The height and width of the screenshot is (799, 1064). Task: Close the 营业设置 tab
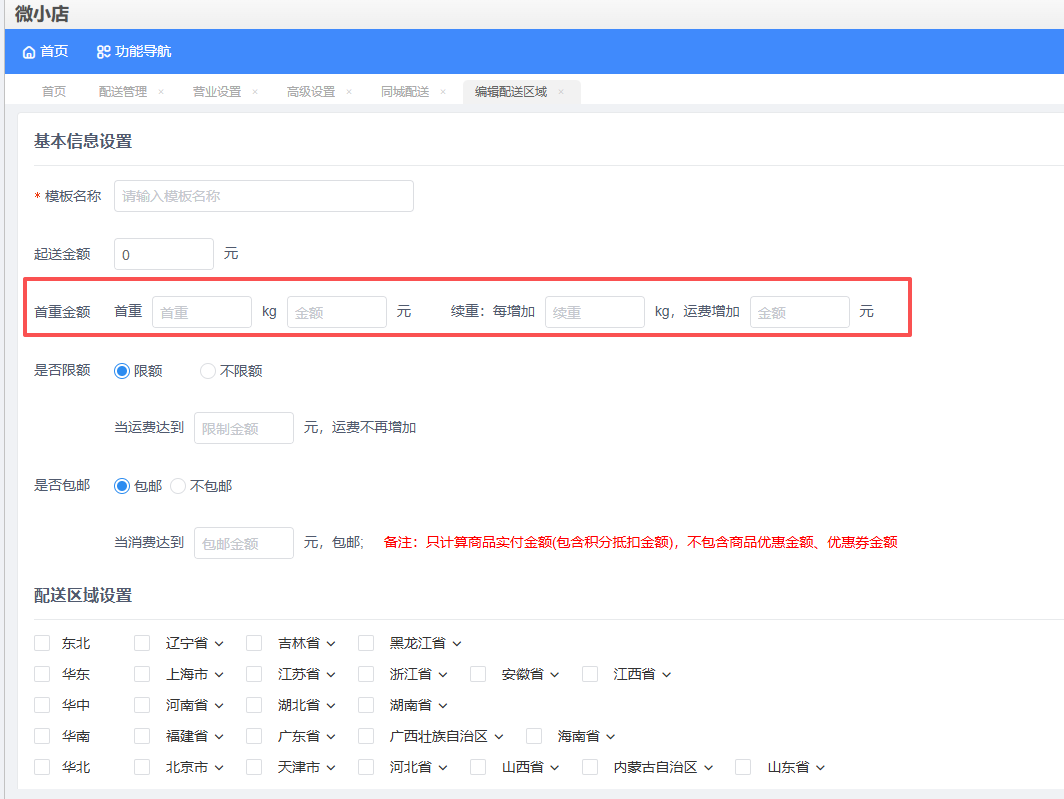(x=255, y=92)
